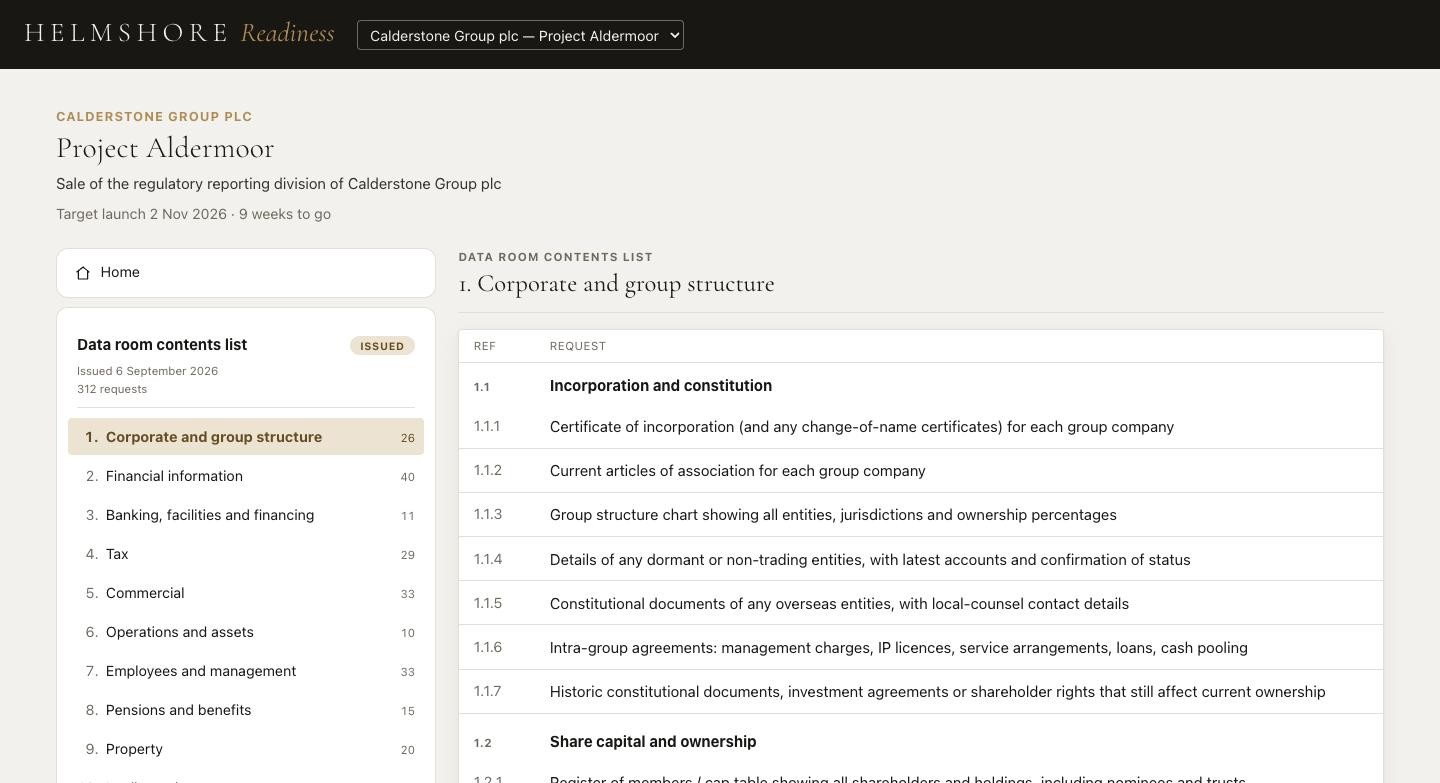
Task: Click the 'Target launch 2 Nov 2026' text
Action: 141,214
